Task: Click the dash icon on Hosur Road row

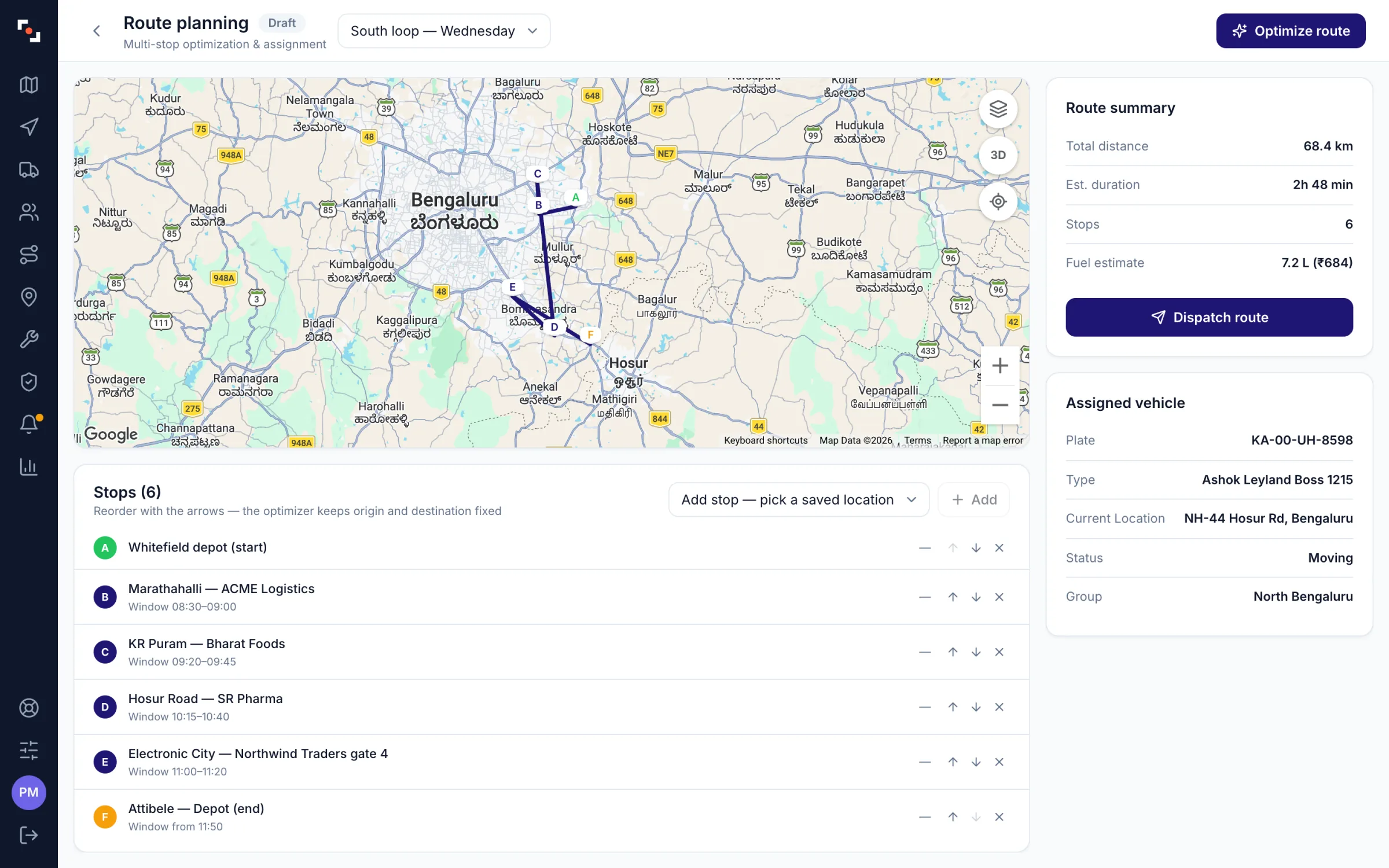Action: pyautogui.click(x=925, y=707)
